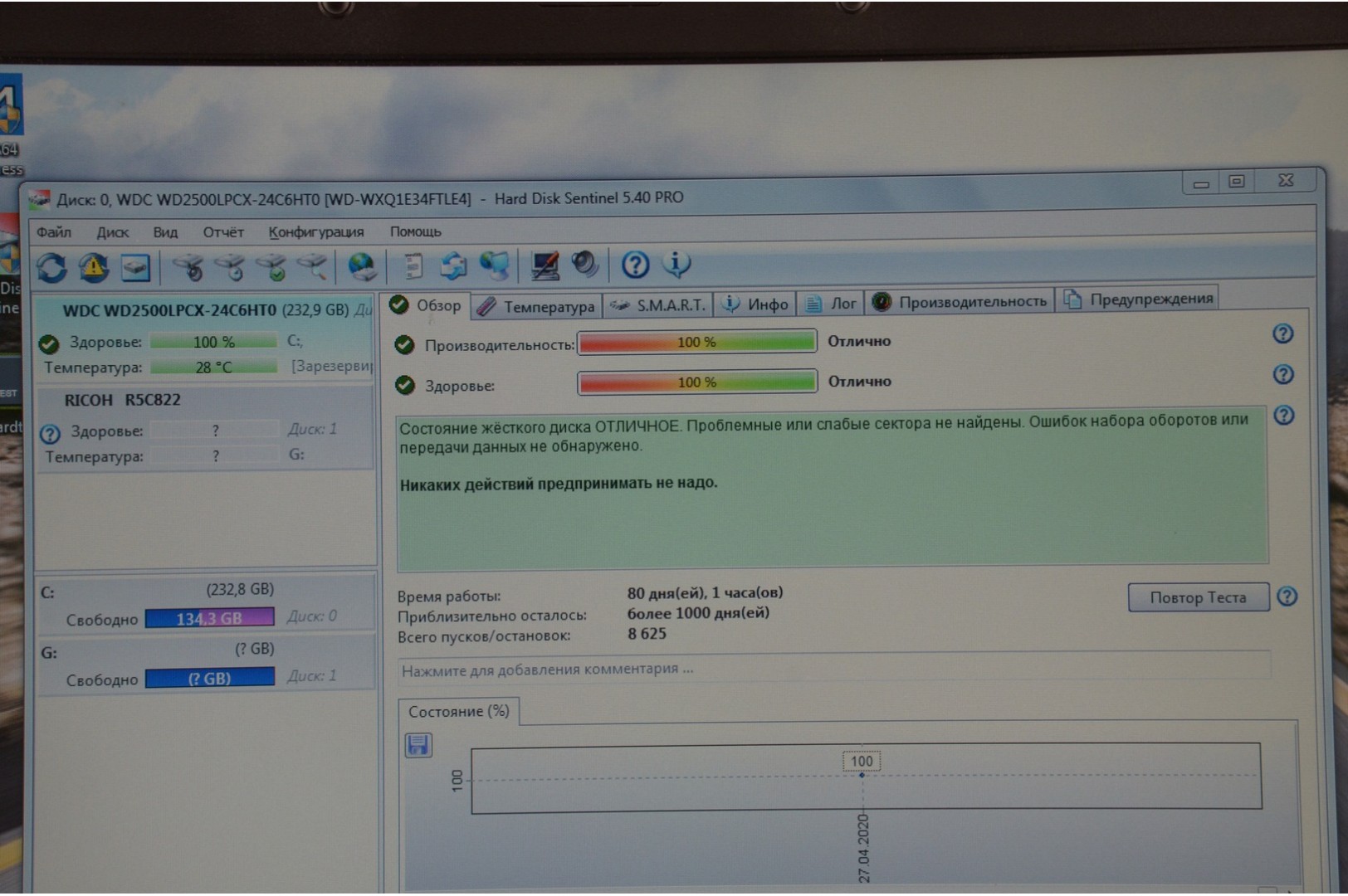The height and width of the screenshot is (896, 1348).
Task: Switch to the Производительность tab
Action: pyautogui.click(x=960, y=302)
